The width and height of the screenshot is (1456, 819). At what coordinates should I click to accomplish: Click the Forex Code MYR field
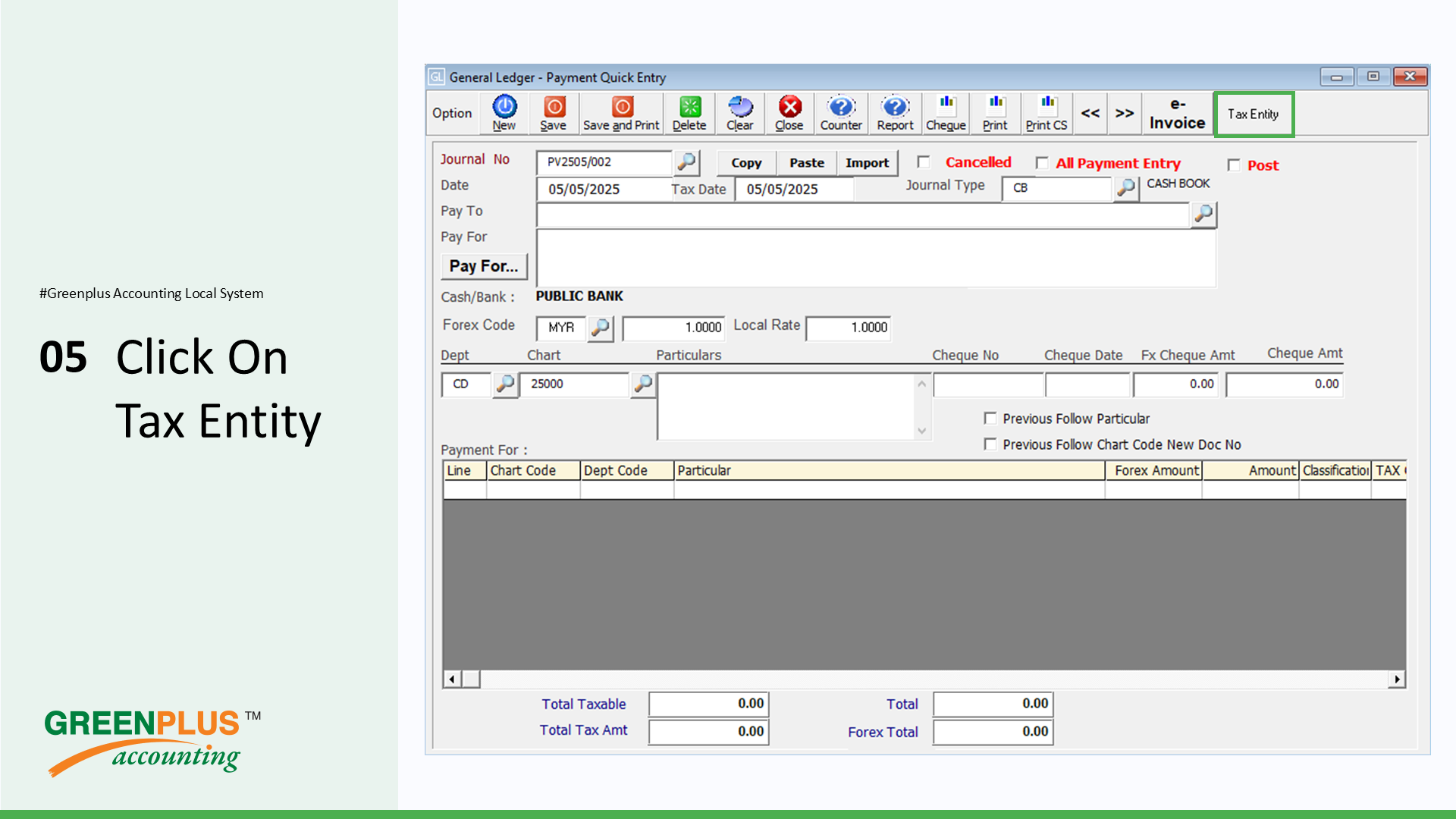click(561, 328)
